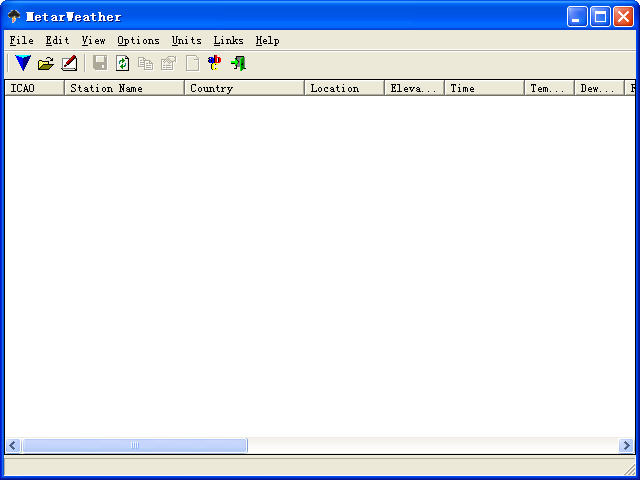This screenshot has width=640, height=480.
Task: Open the Options menu
Action: click(x=138, y=40)
